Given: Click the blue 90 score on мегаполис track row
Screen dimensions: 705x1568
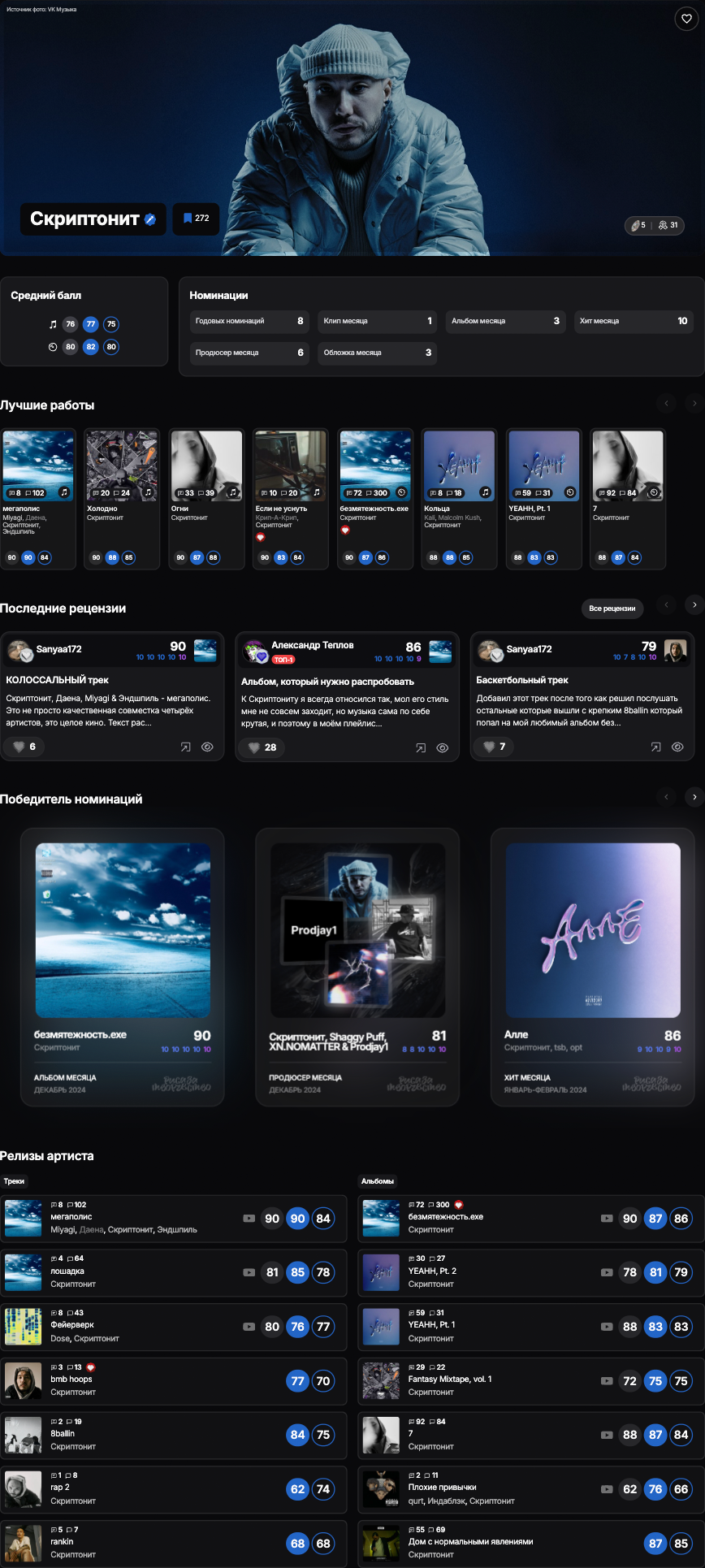Looking at the screenshot, I should point(298,1219).
